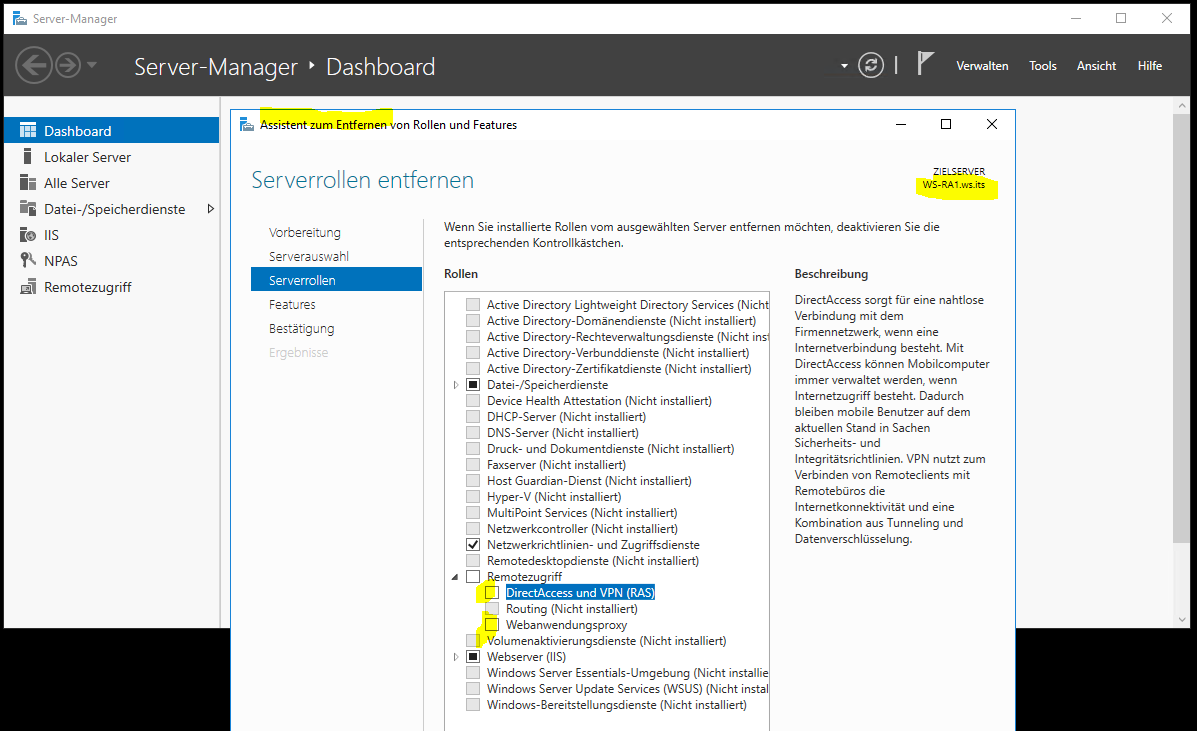Expand Webserver (IIS) tree node
The height and width of the screenshot is (731, 1197).
coord(456,657)
